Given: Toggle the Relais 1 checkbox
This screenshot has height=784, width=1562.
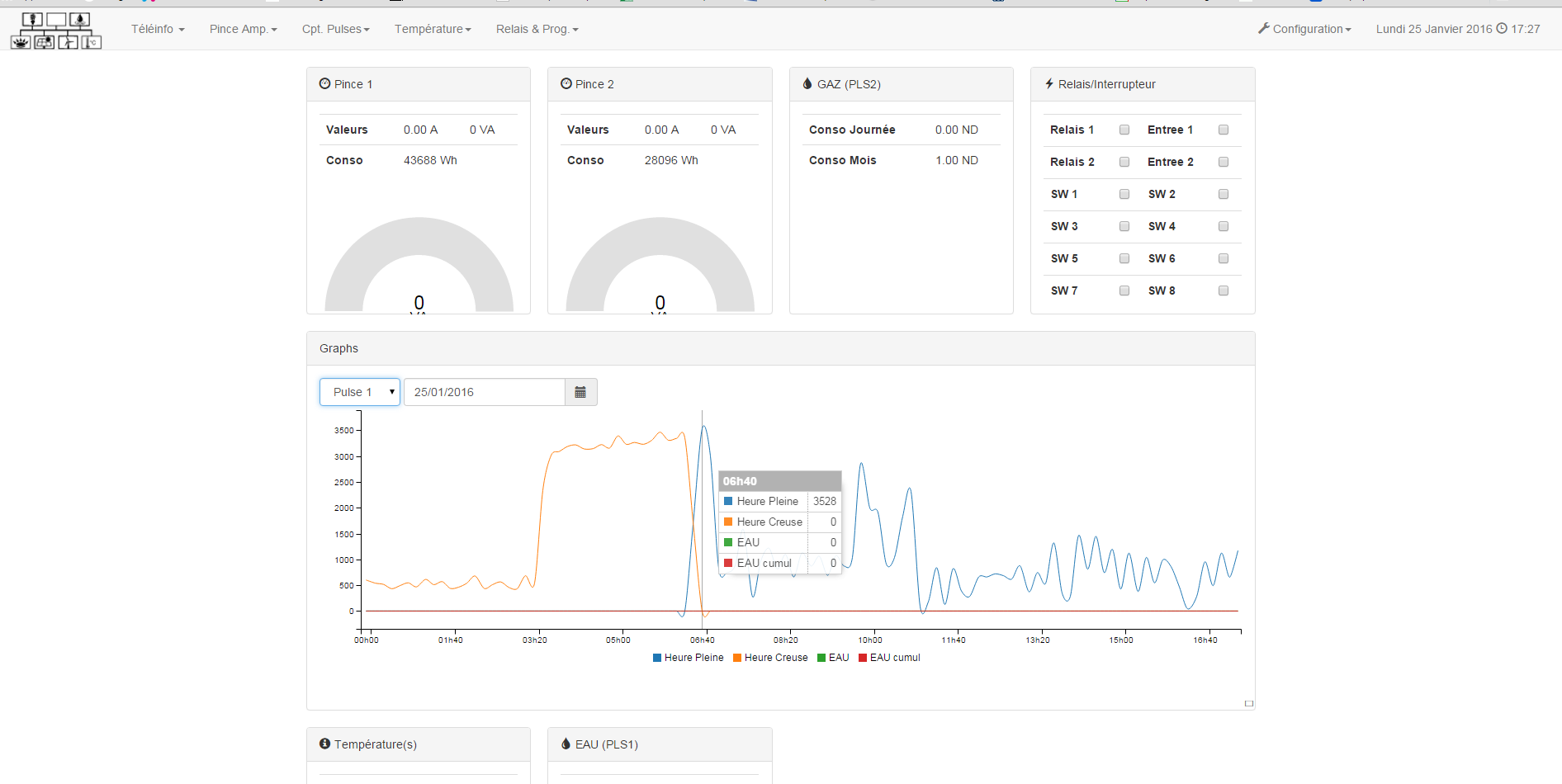Looking at the screenshot, I should point(1124,130).
